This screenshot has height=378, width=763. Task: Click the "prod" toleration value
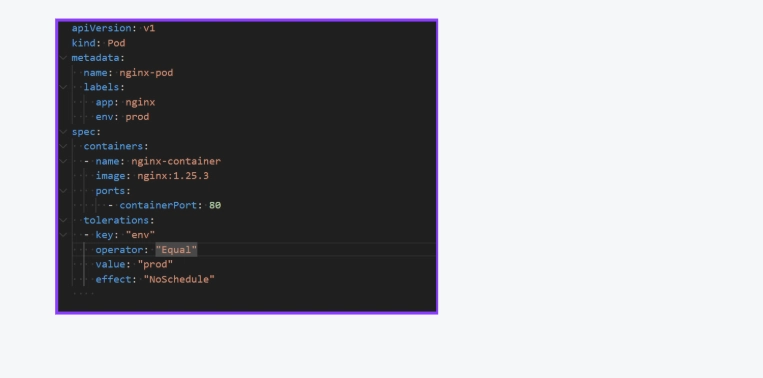(155, 265)
